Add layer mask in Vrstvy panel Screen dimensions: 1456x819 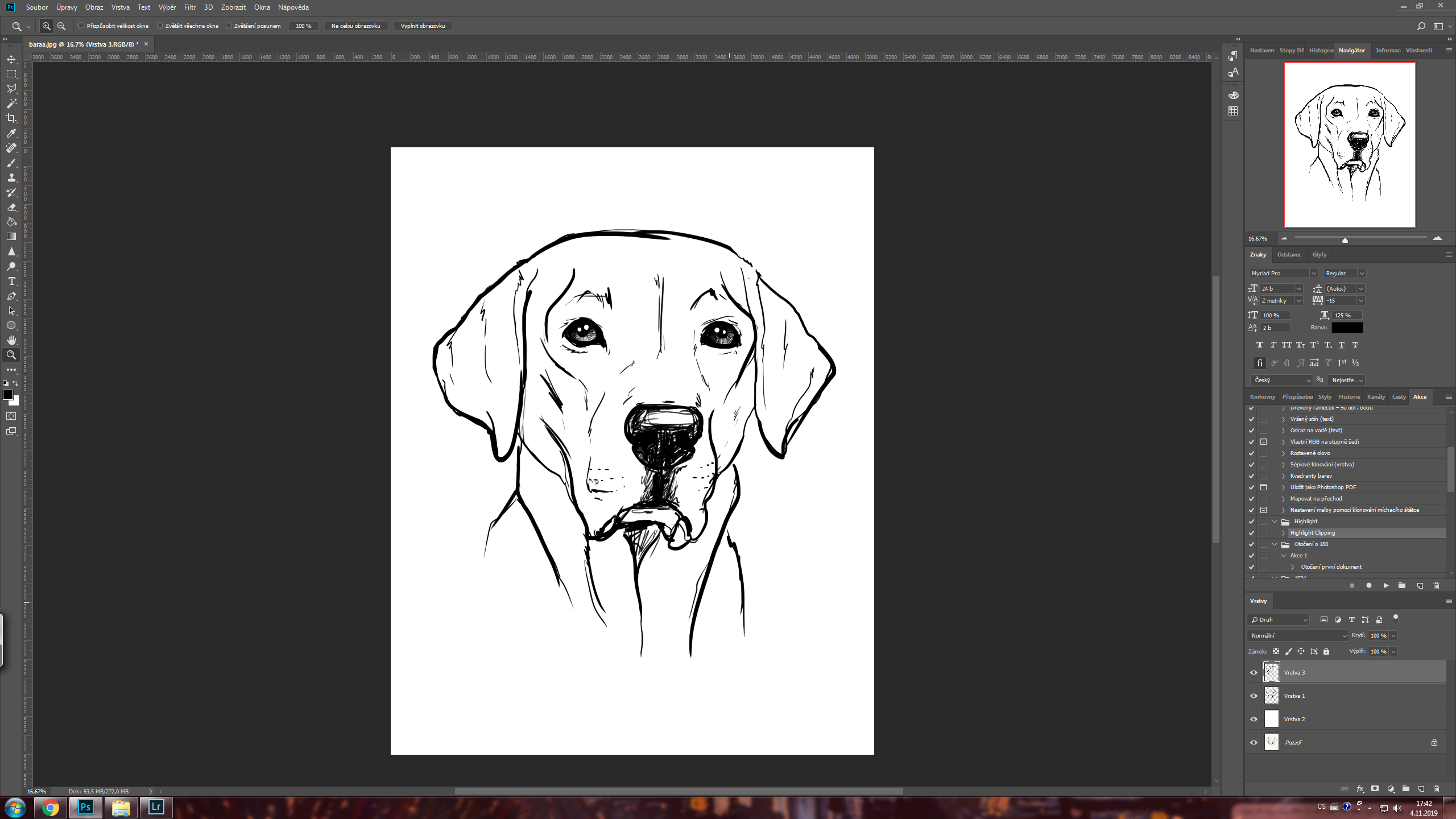coord(1375,789)
